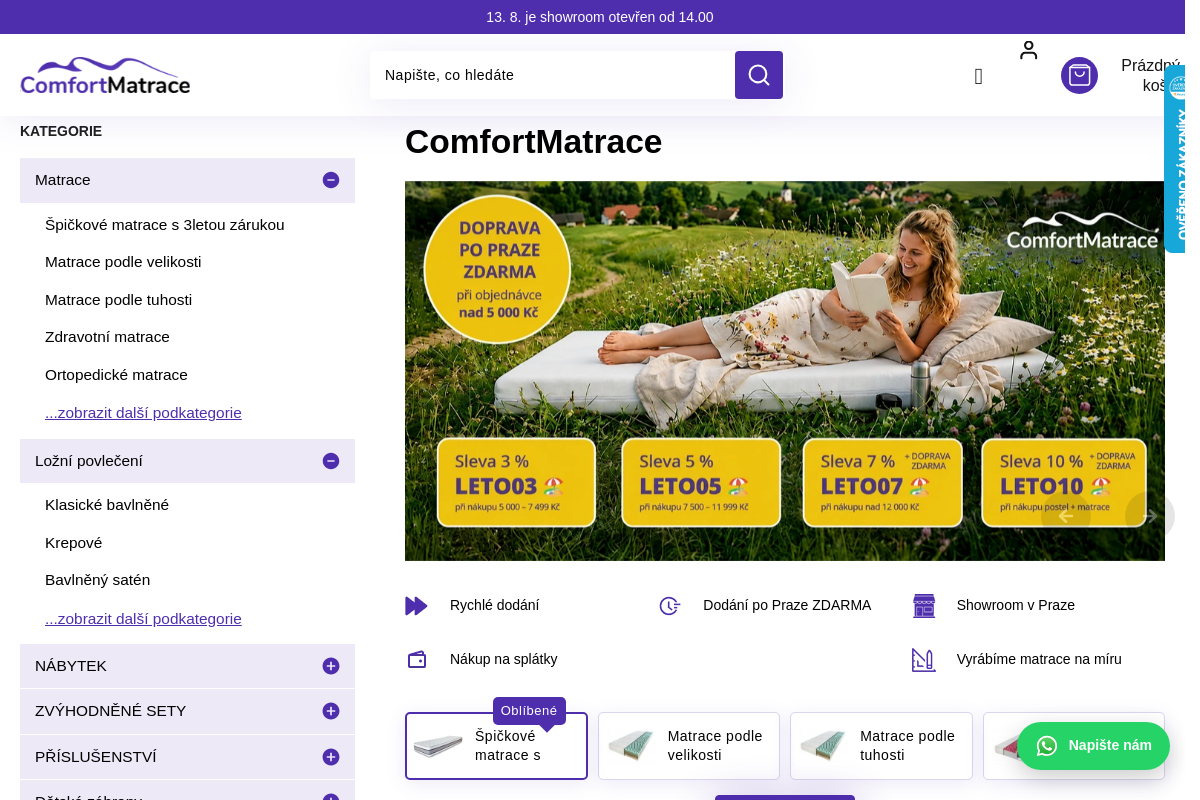
Task: Open Špičkové matrace s 3letou zárukou
Action: (x=165, y=225)
